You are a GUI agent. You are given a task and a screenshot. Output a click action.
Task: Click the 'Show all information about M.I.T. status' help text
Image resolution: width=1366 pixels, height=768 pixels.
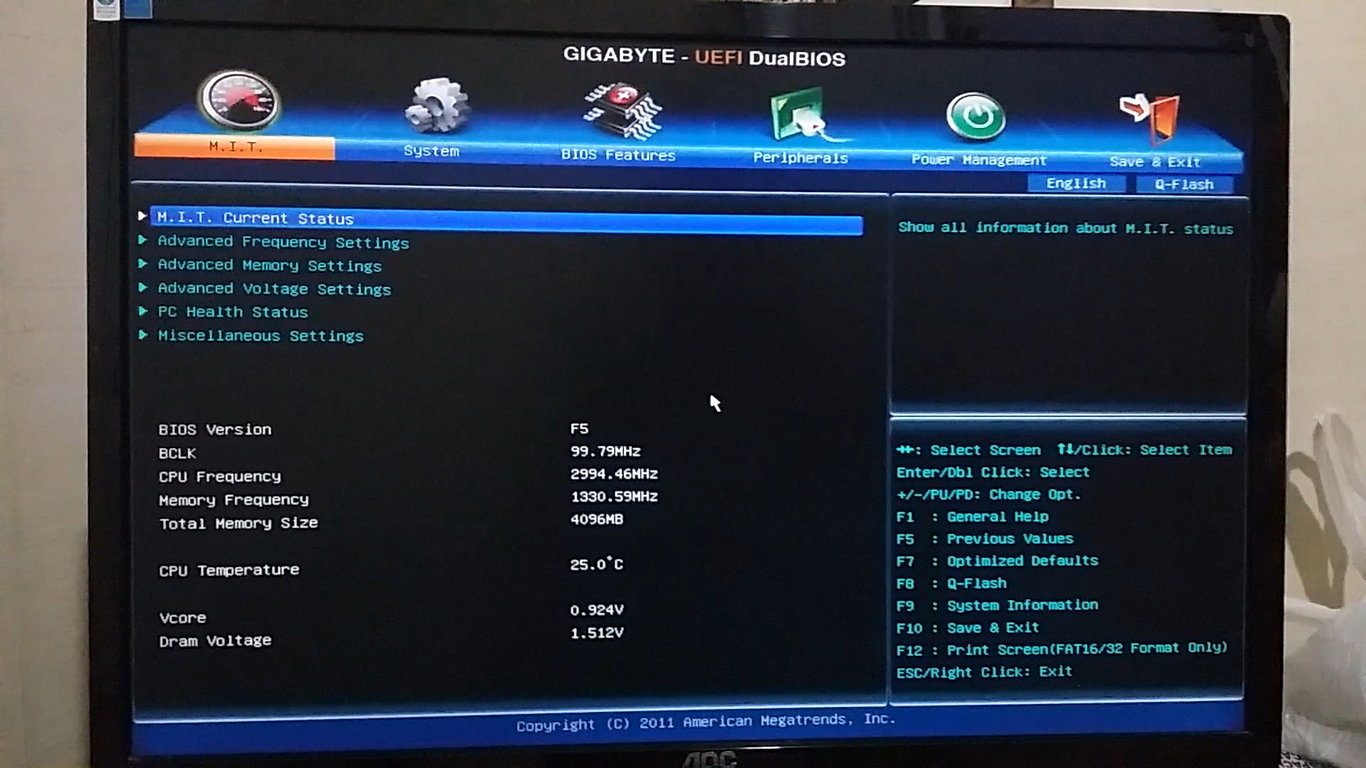[x=1066, y=228]
